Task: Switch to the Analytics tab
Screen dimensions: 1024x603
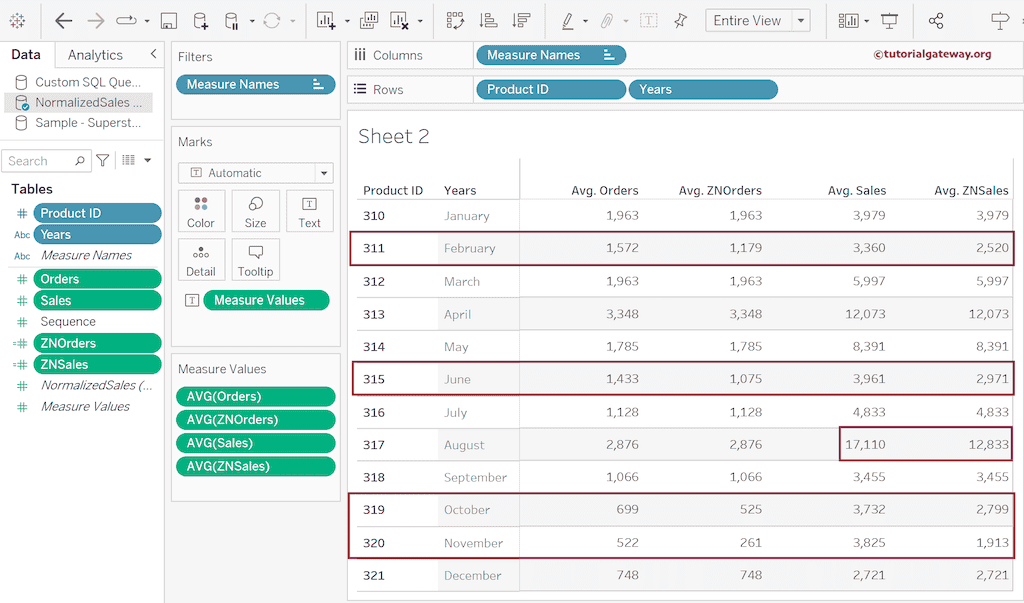Action: [95, 55]
